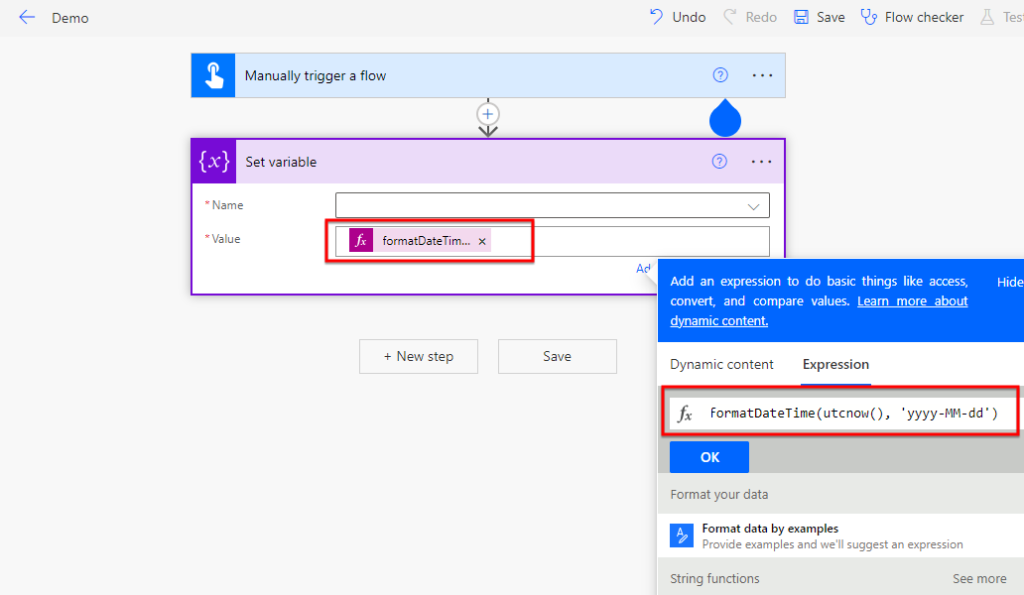Click the Save disk icon in top toolbar
Image resolution: width=1024 pixels, height=595 pixels.
coord(801,17)
